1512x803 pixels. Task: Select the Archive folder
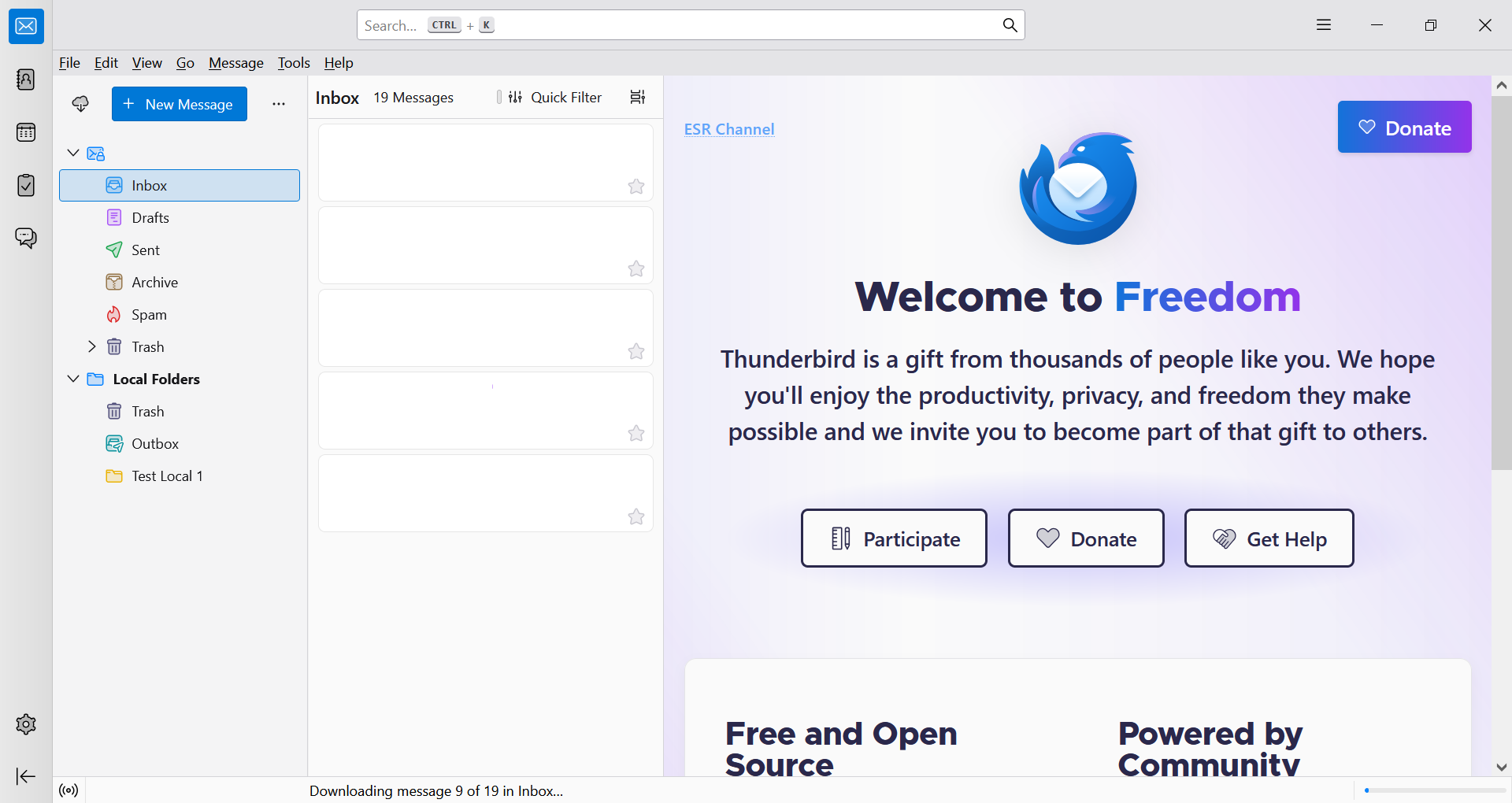tap(180, 282)
